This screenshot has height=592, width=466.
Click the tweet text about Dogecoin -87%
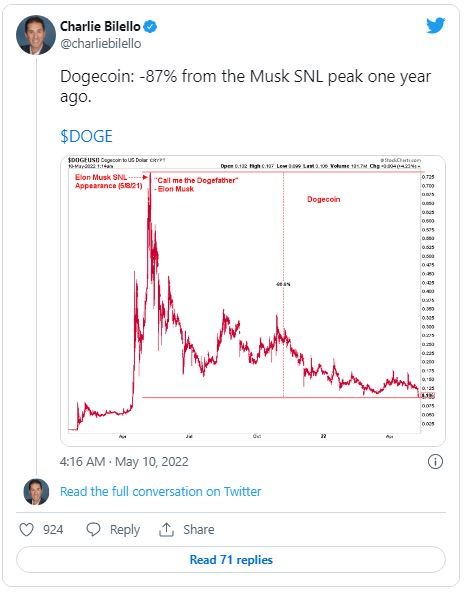pyautogui.click(x=245, y=86)
